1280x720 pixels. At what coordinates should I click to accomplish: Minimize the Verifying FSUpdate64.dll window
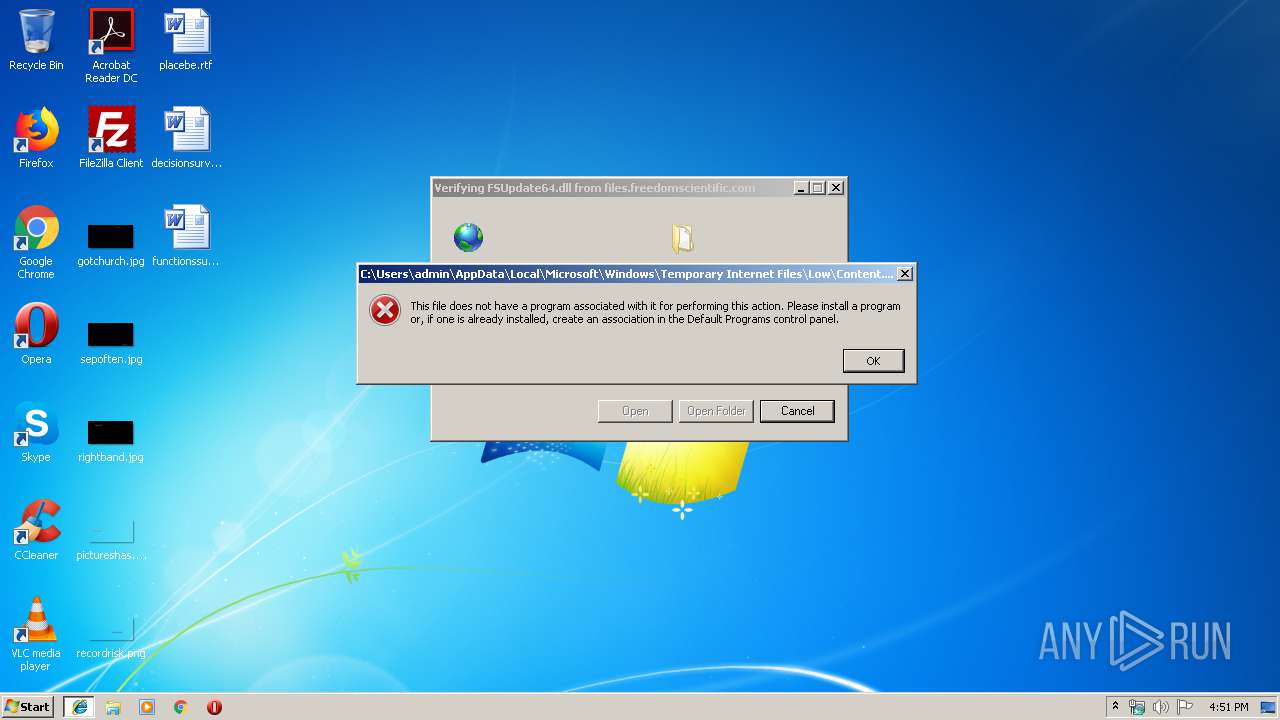801,188
